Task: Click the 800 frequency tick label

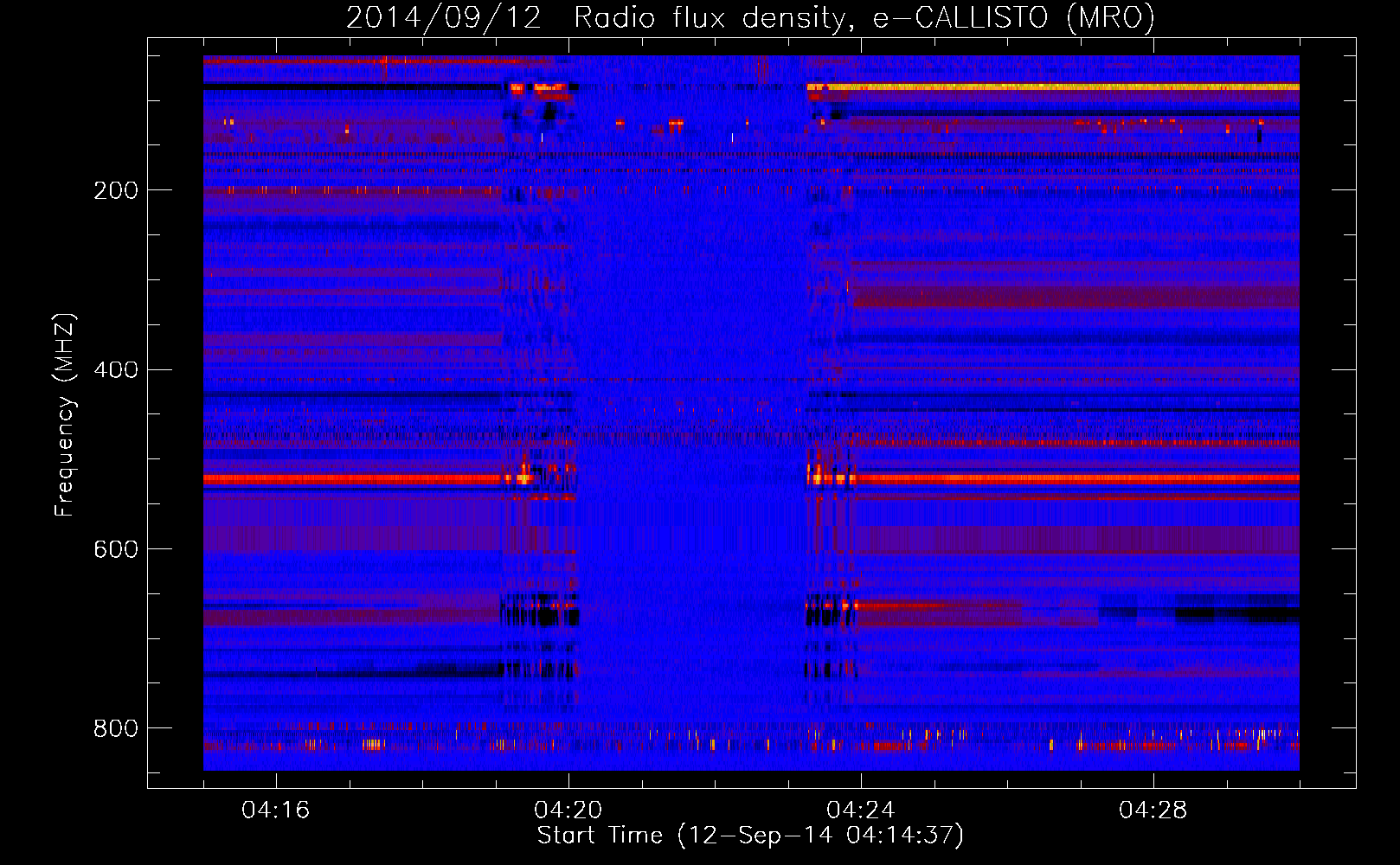Action: [x=116, y=728]
